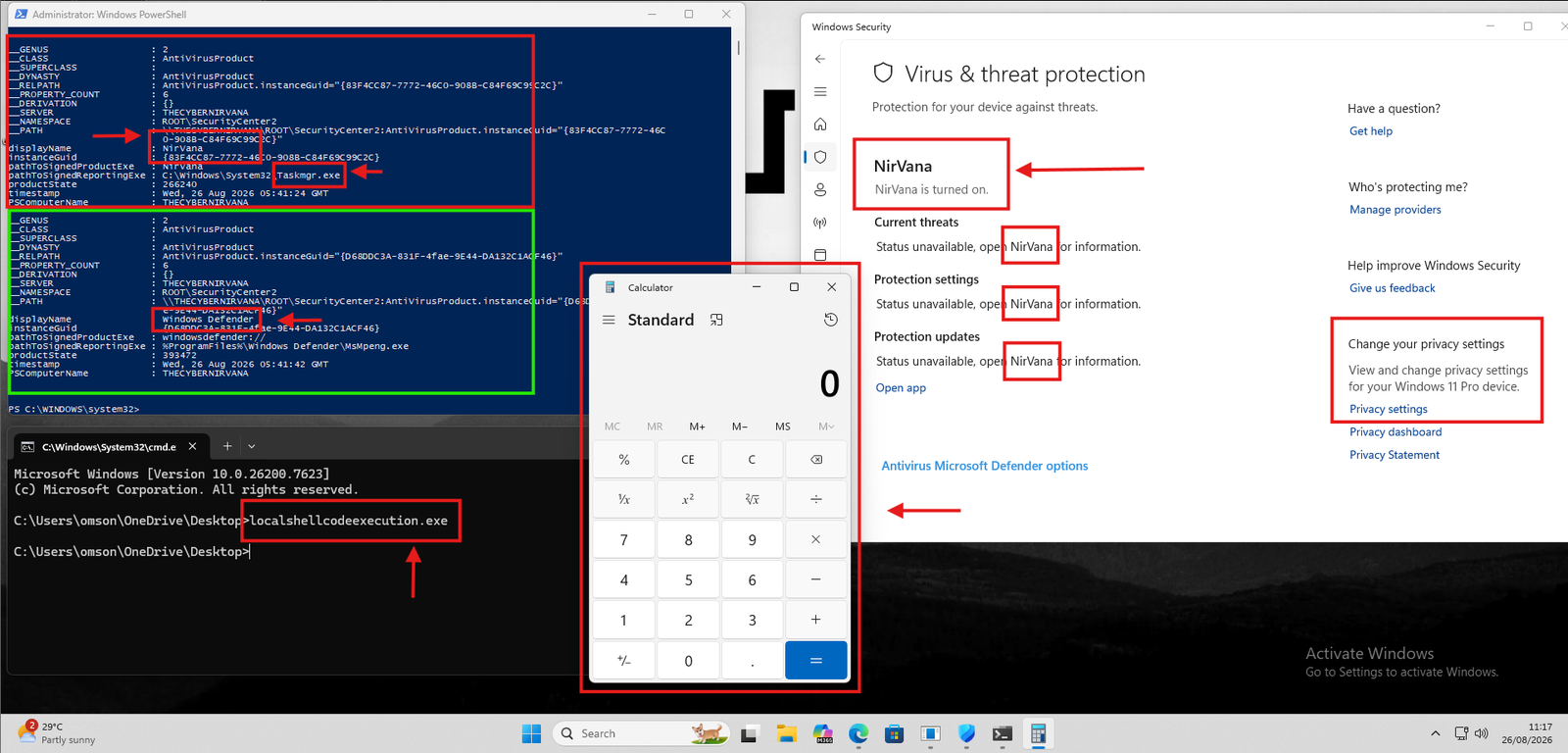Click the M+ memory add button
This screenshot has height=753, width=1568.
697,427
